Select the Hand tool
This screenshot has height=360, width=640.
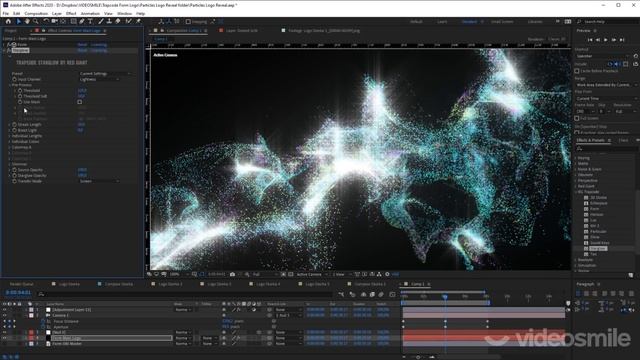click(27, 21)
